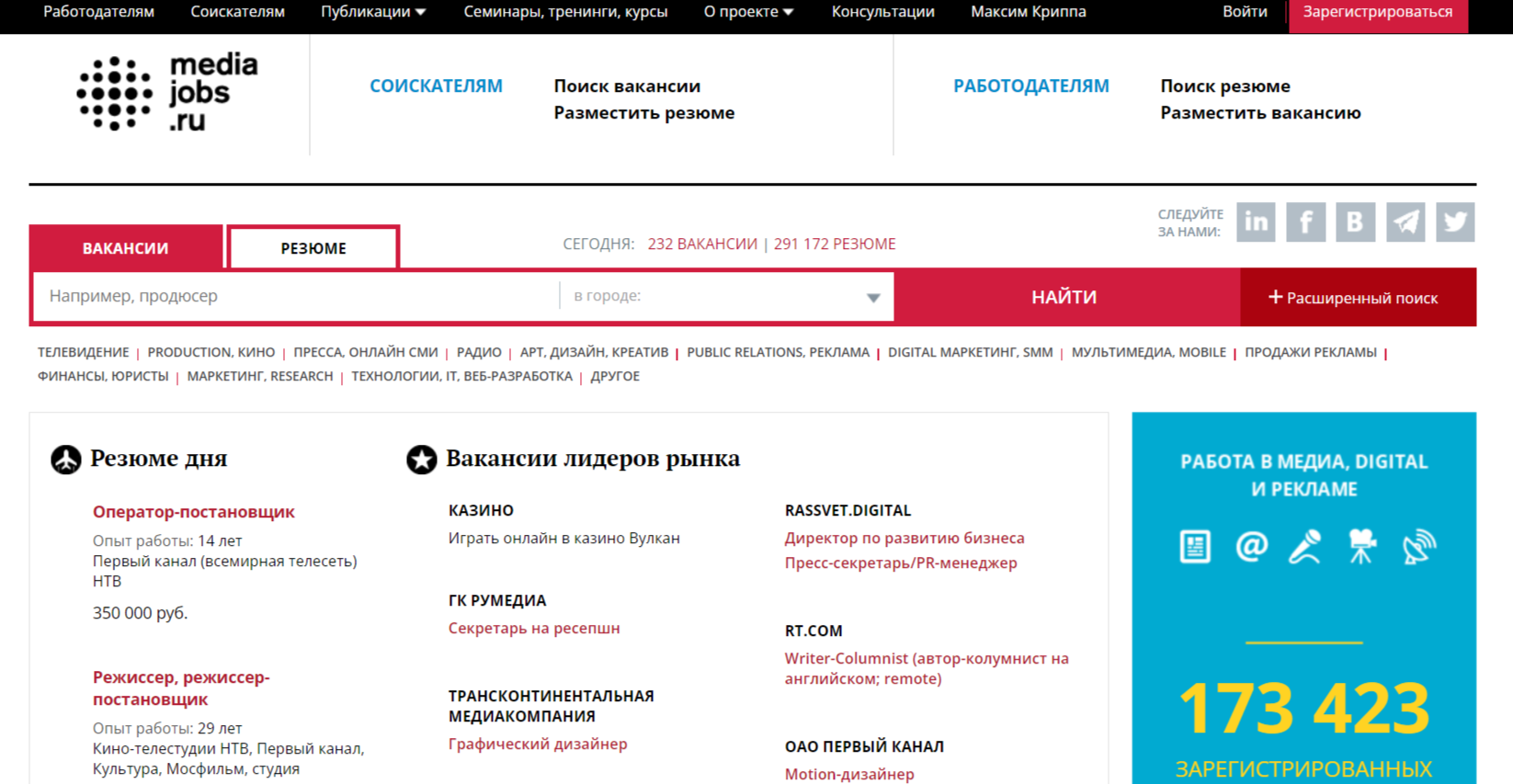Open Расширенный поиск advanced search

[1358, 297]
